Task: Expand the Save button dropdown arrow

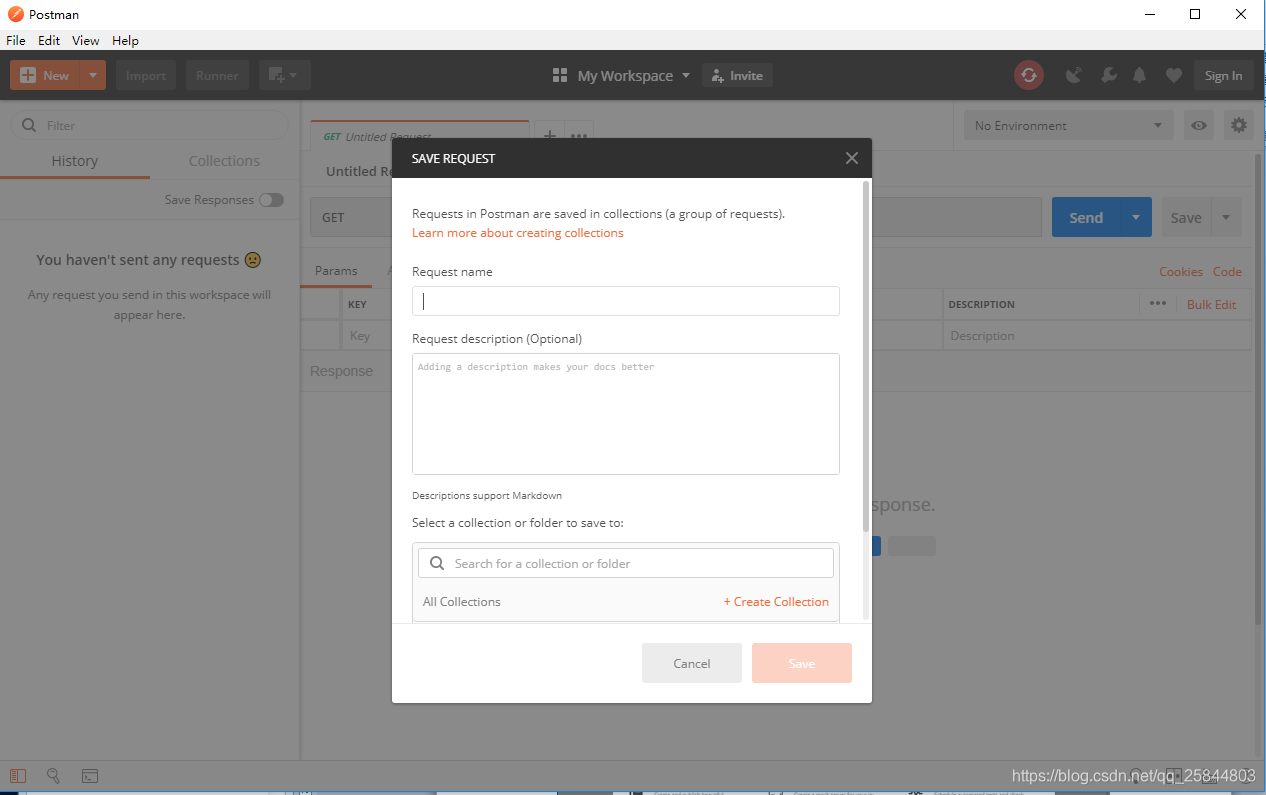Action: [x=1227, y=217]
